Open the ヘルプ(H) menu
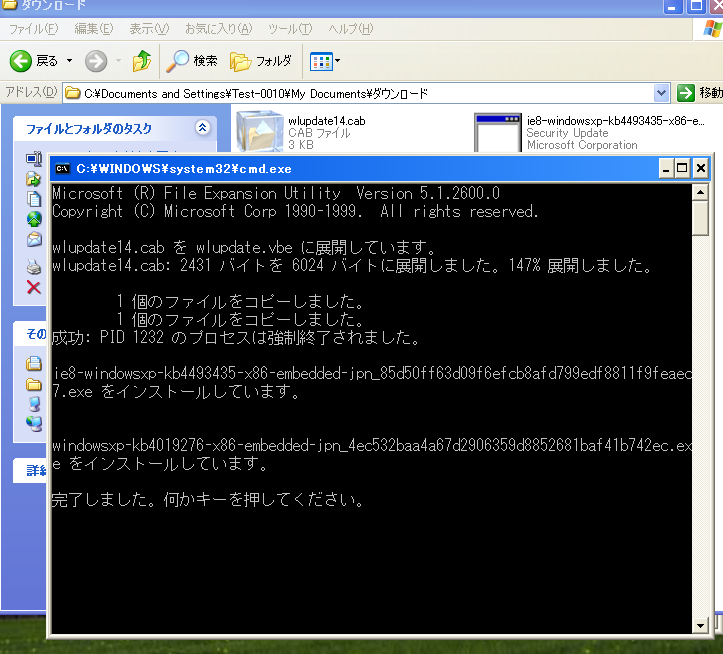 coord(350,29)
